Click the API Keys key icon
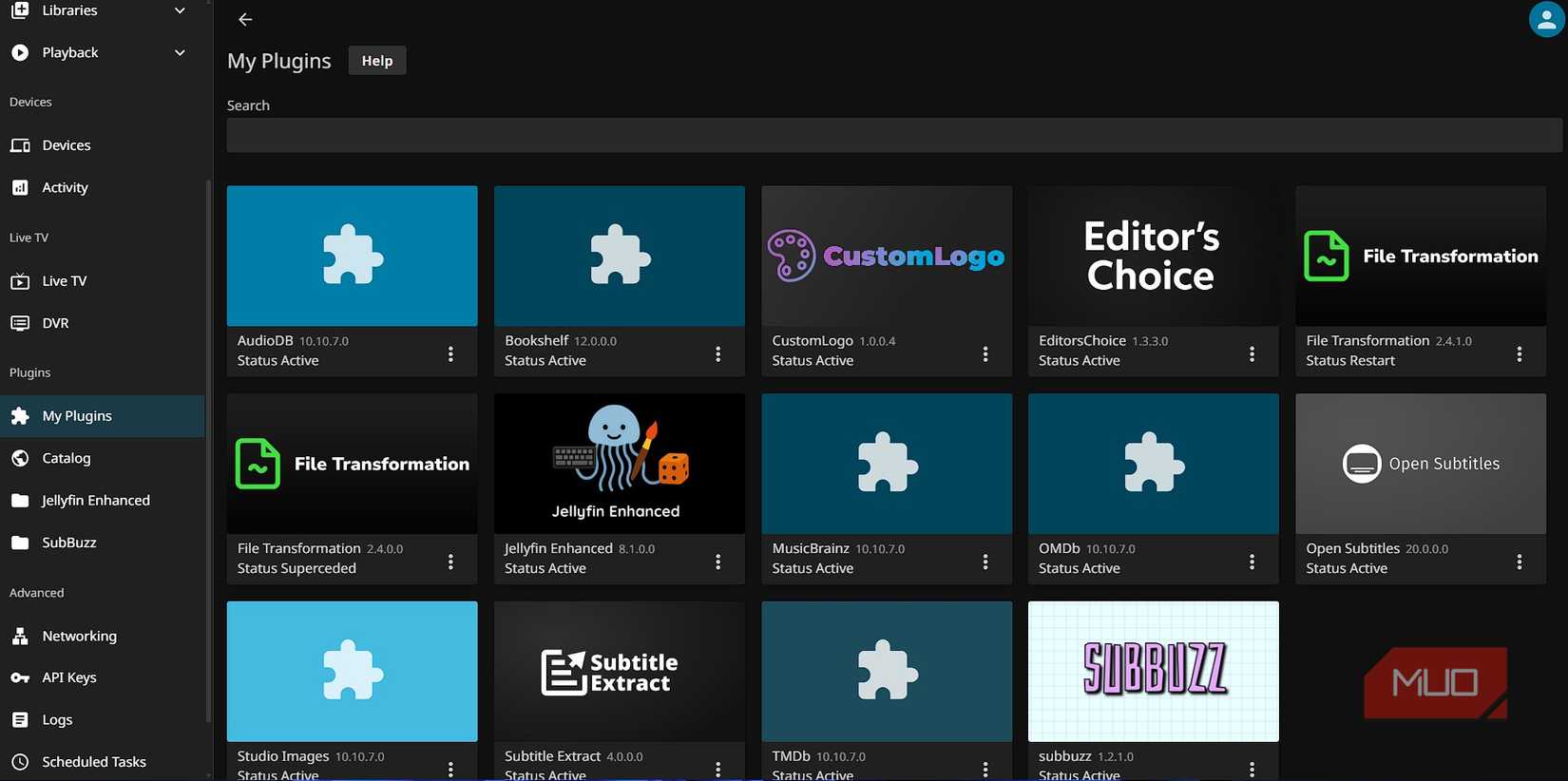Image resolution: width=1568 pixels, height=781 pixels. tap(20, 677)
